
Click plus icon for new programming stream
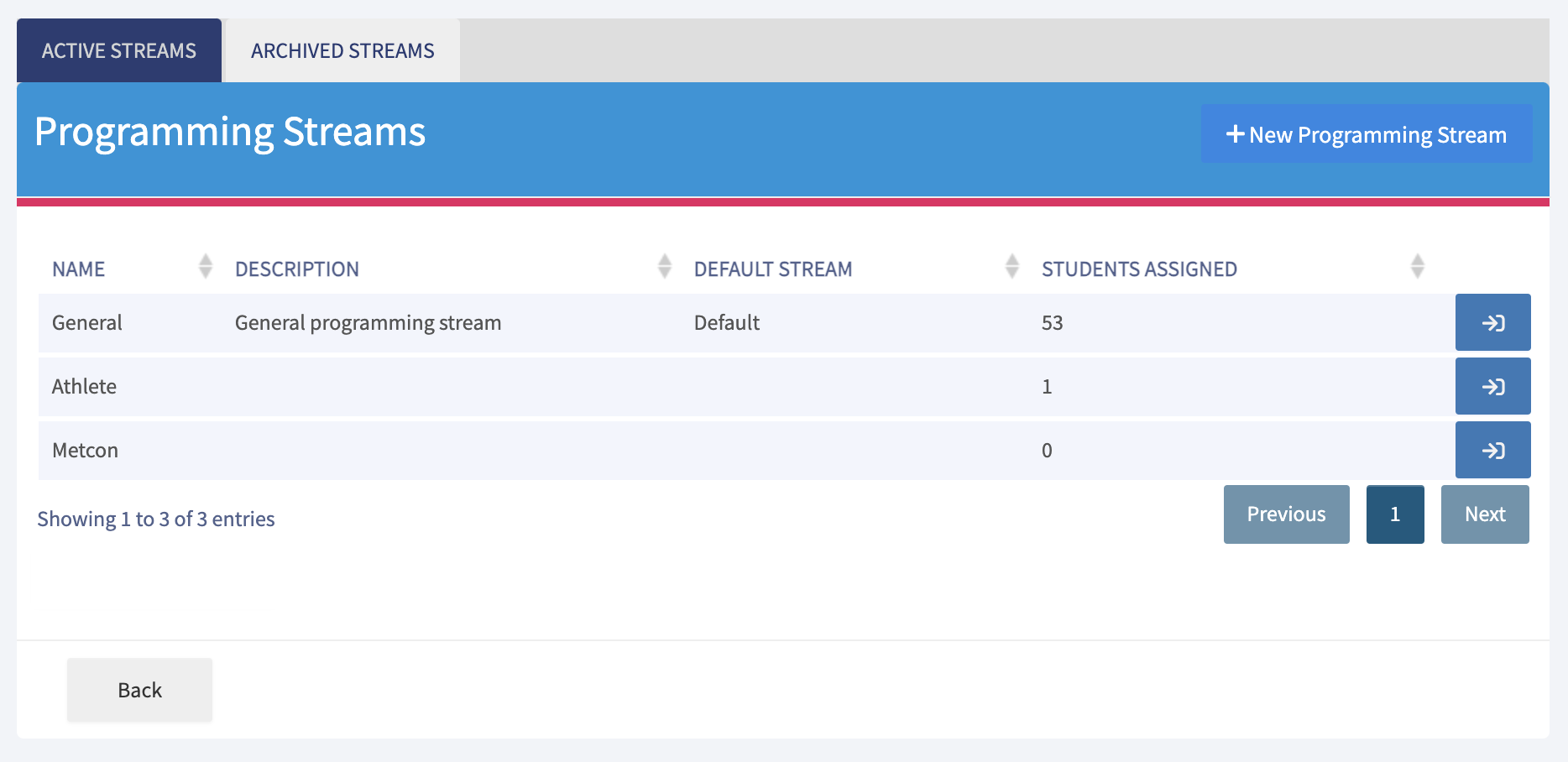(x=1235, y=134)
